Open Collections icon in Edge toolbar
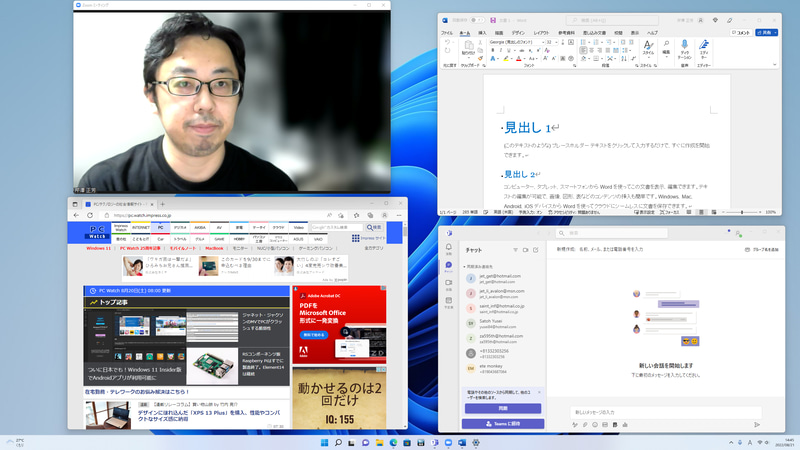 [x=370, y=215]
